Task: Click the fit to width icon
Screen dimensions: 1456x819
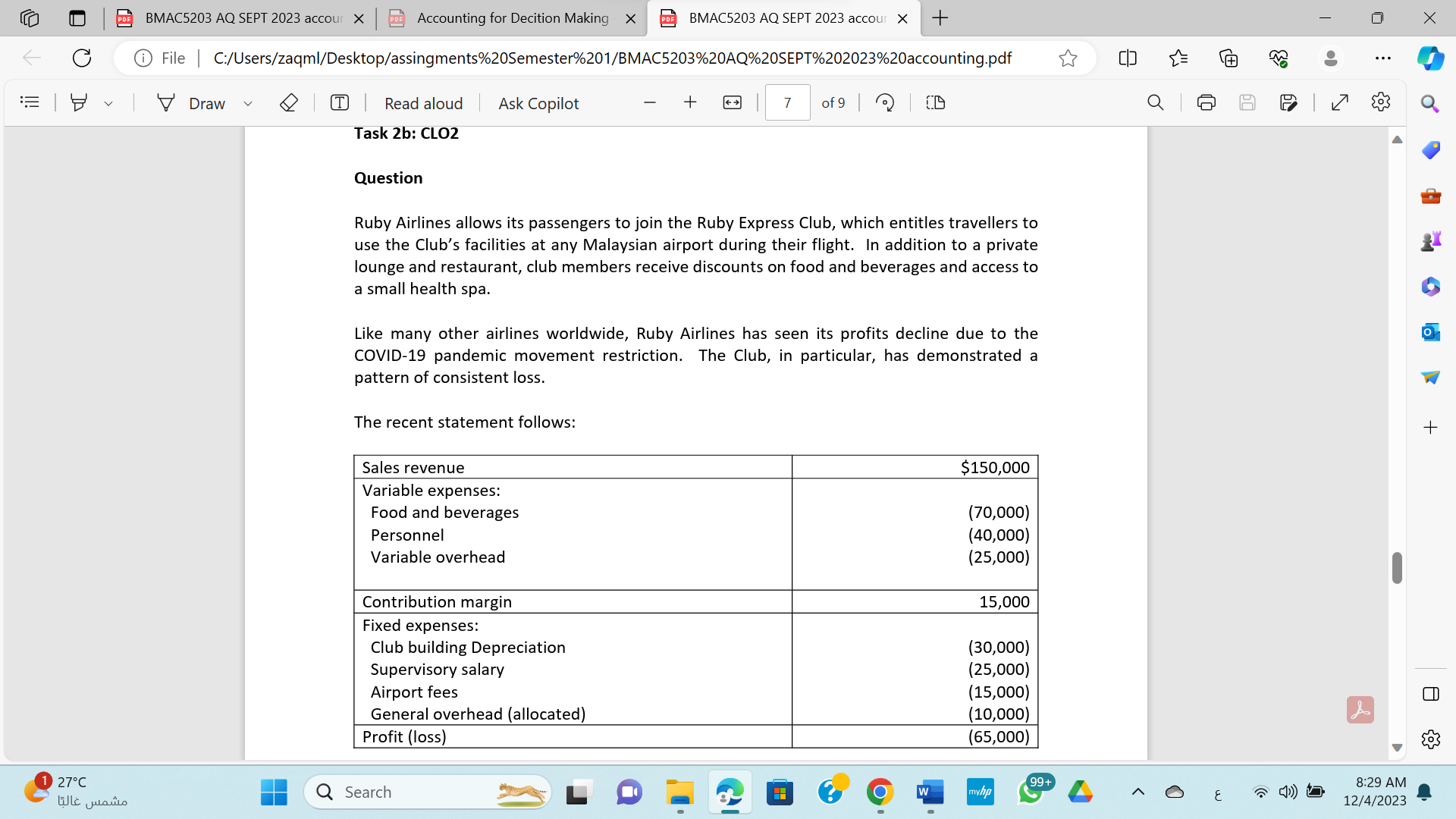Action: 732,102
